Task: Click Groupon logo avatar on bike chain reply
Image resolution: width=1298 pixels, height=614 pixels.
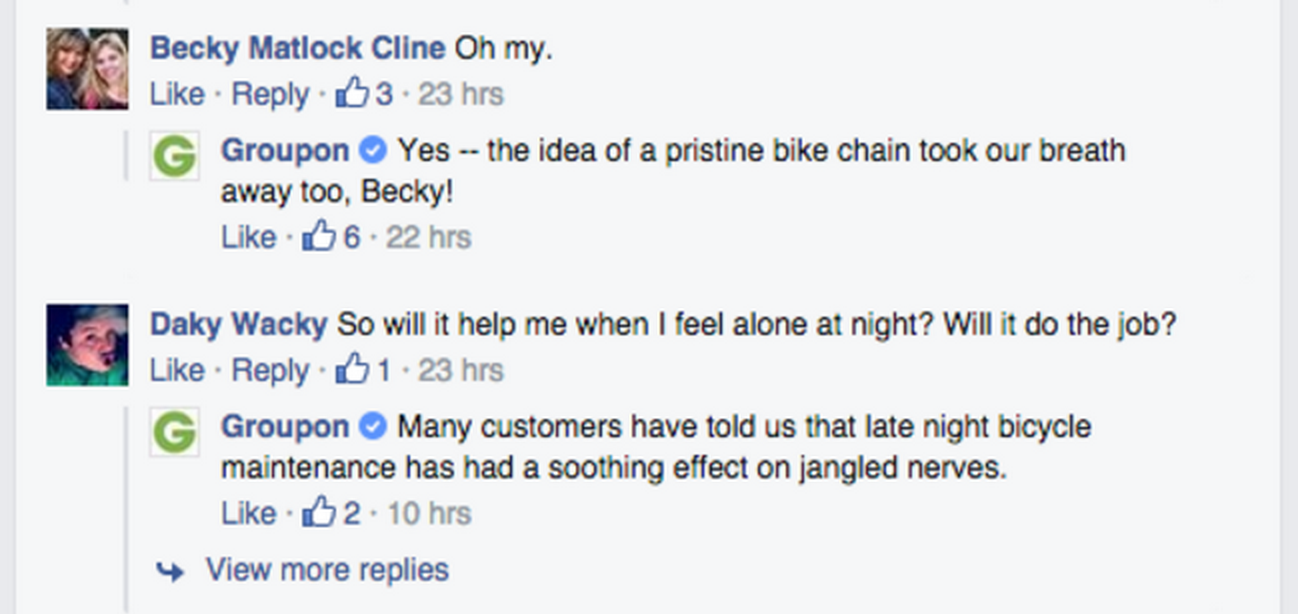Action: click(x=175, y=156)
